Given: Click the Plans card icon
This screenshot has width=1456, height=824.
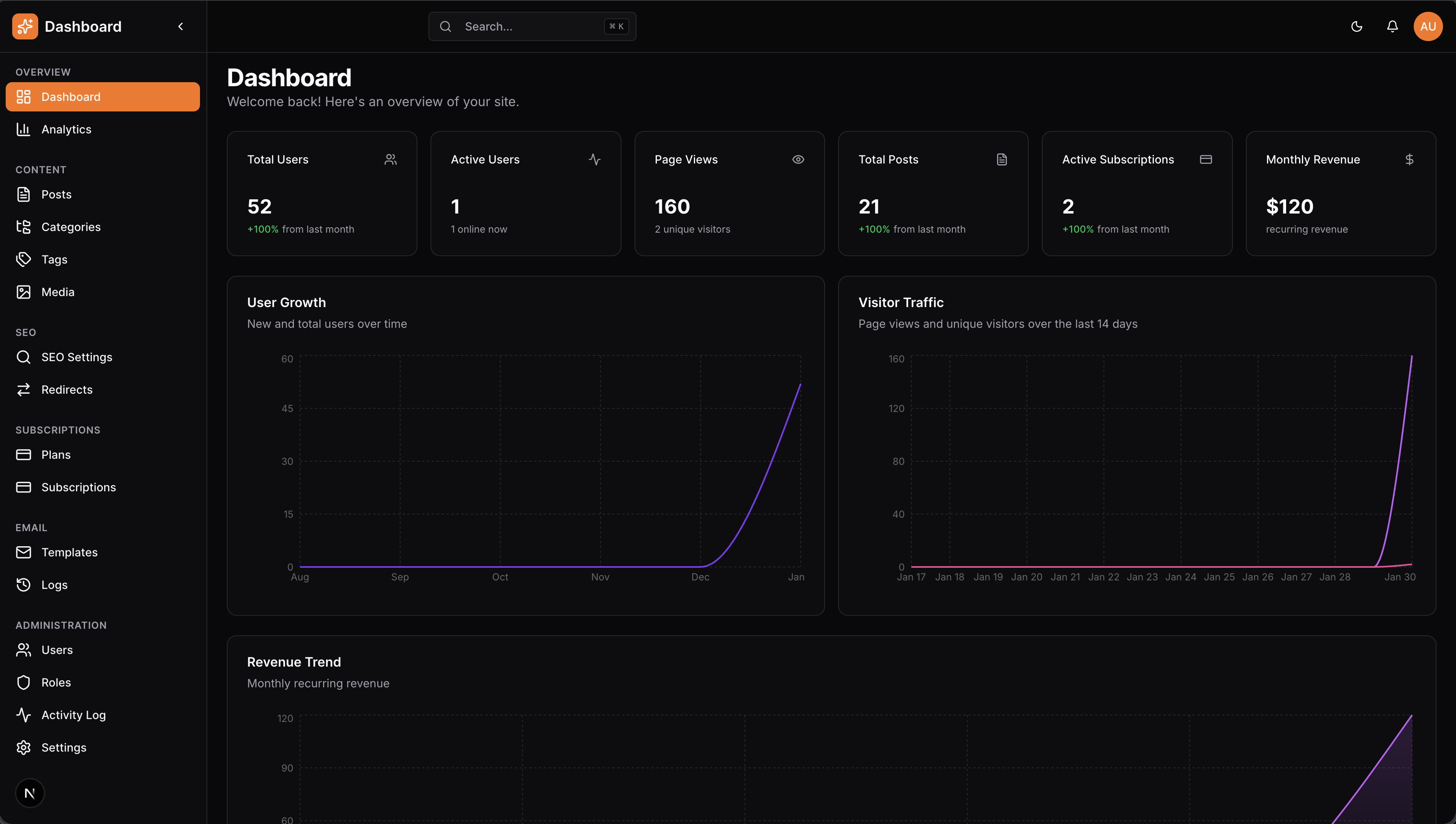Looking at the screenshot, I should tap(24, 455).
